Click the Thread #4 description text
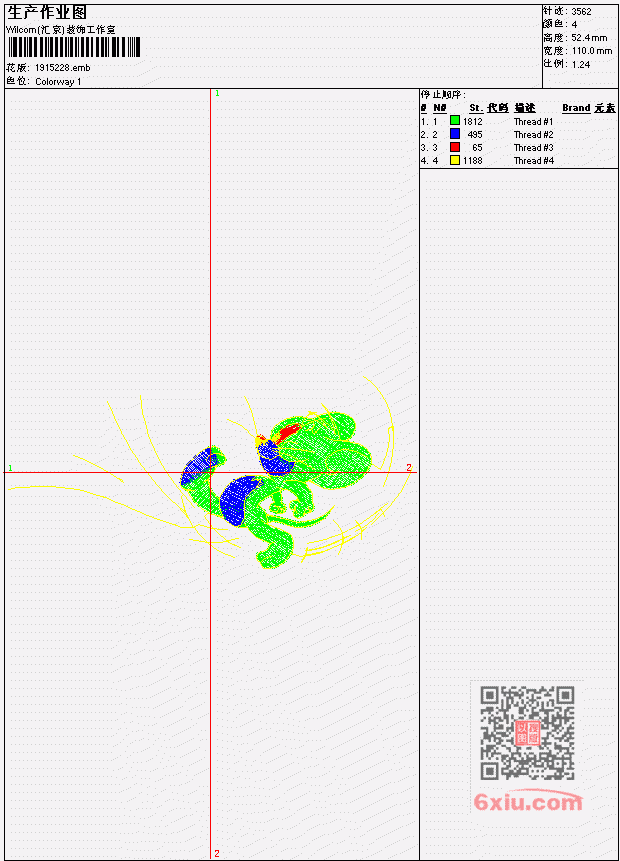Screen dimensions: 620x861 534,161
